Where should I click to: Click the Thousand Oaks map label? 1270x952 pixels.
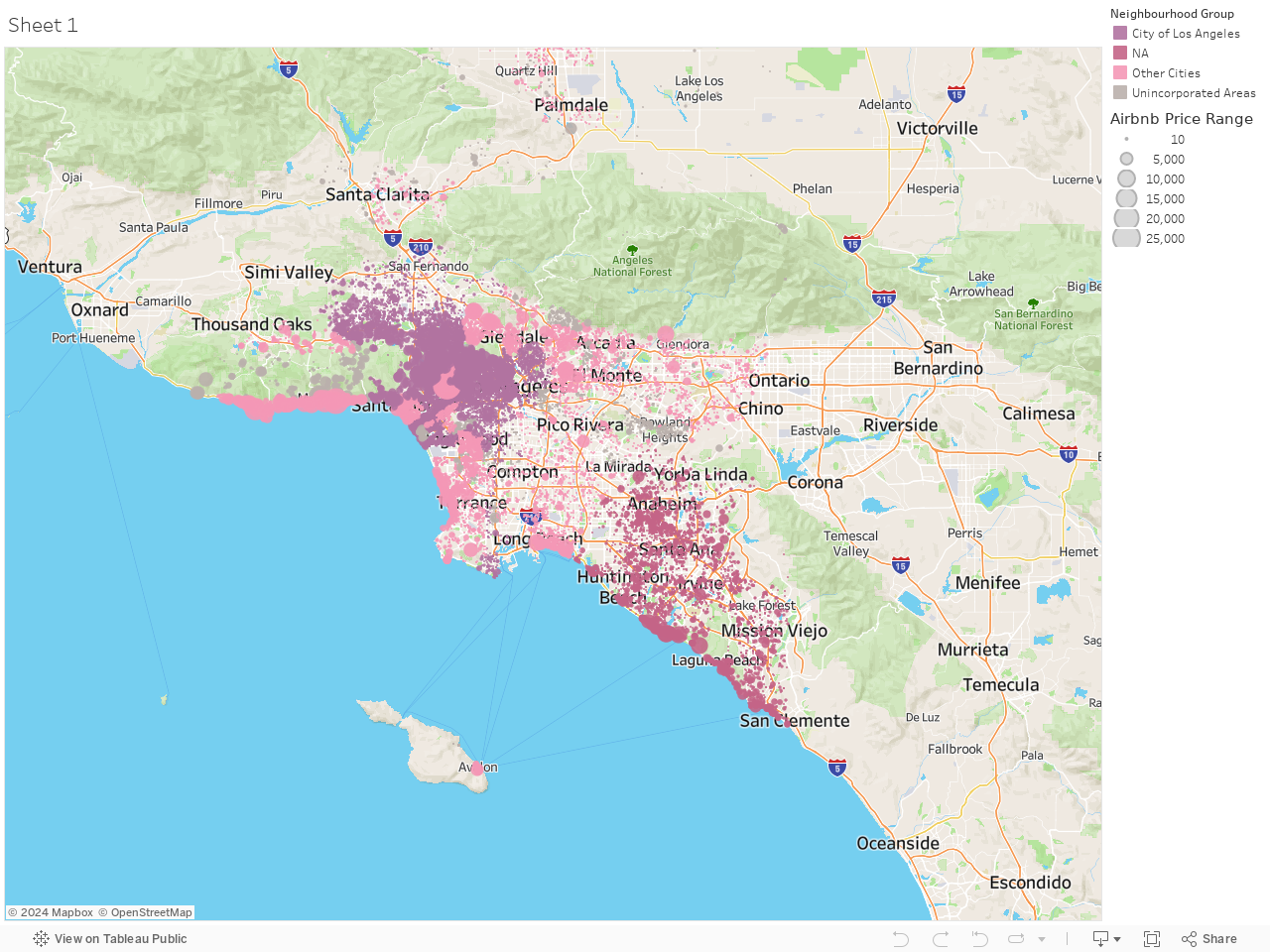[251, 324]
